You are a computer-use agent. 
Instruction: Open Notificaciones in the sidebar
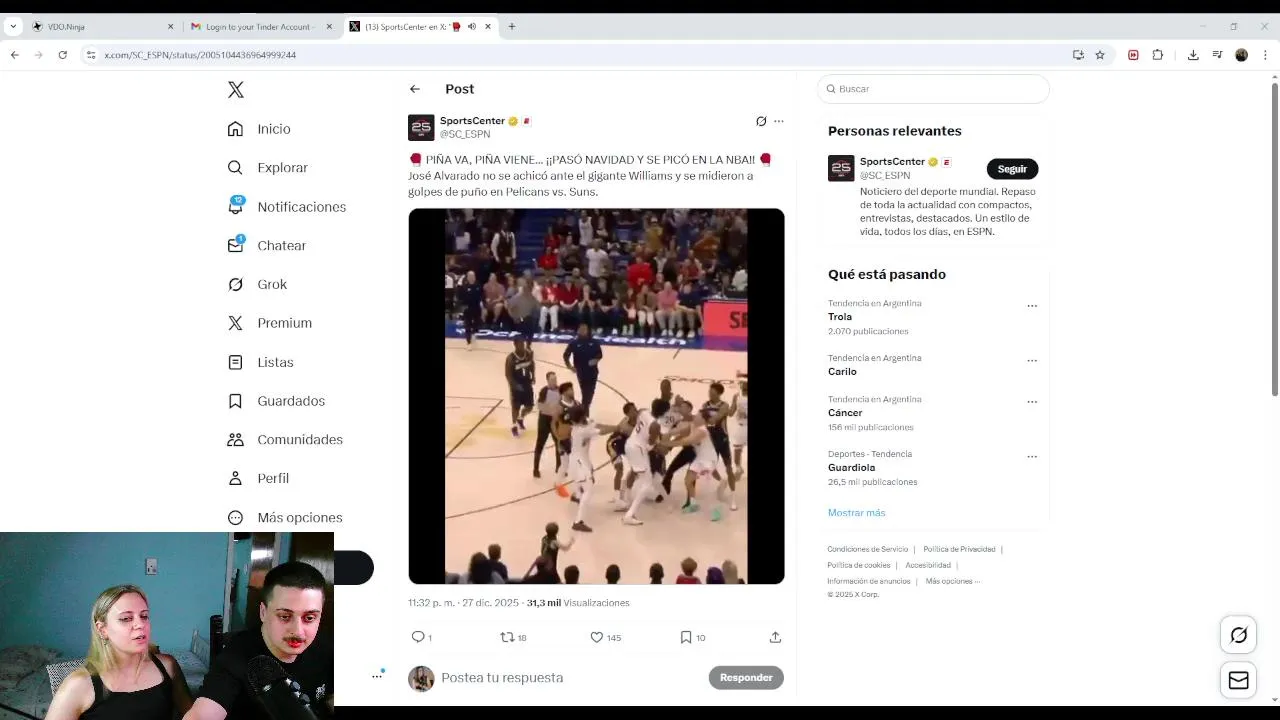(x=286, y=207)
